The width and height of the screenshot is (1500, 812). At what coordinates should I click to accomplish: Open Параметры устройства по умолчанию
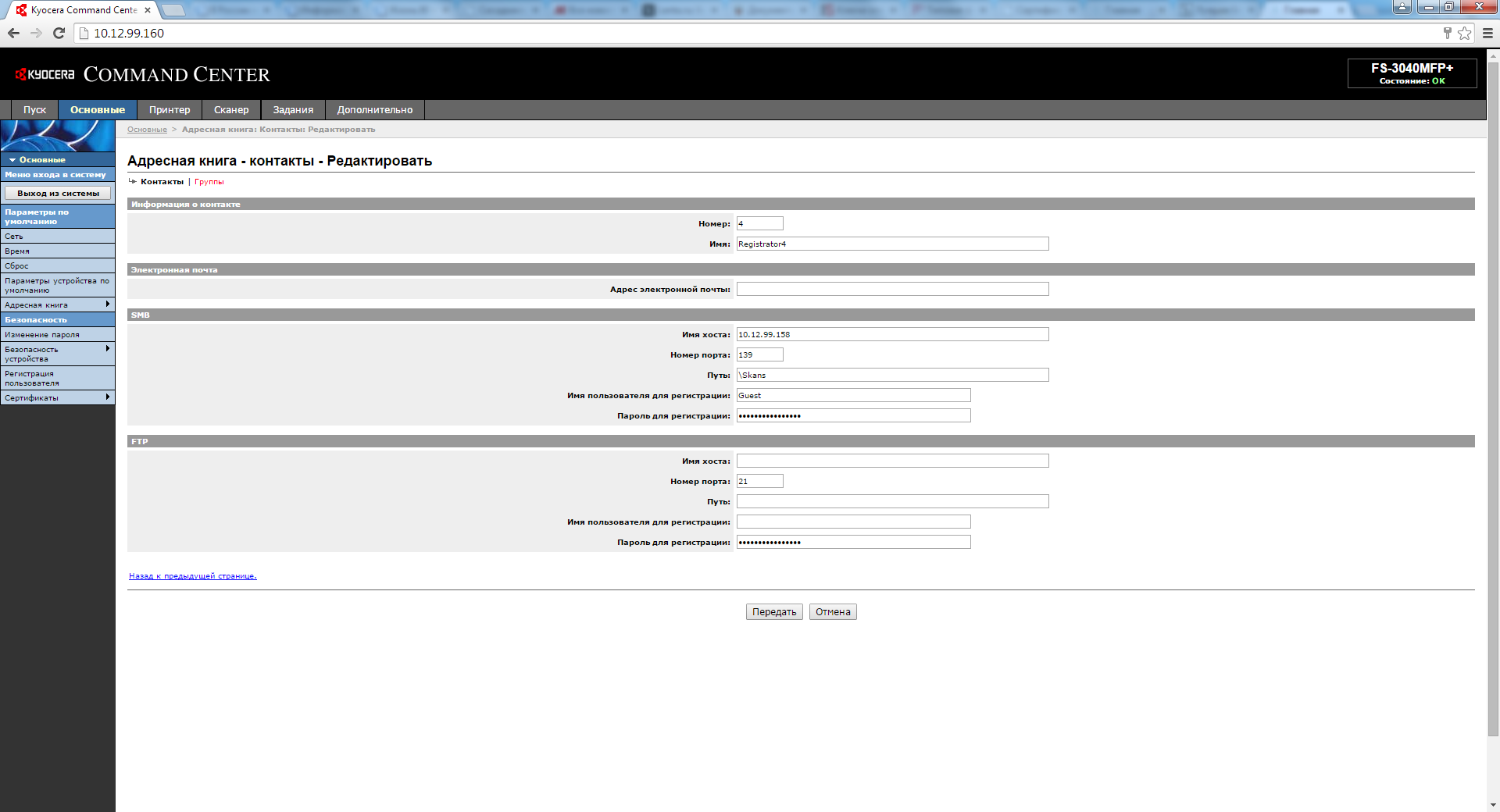[58, 285]
